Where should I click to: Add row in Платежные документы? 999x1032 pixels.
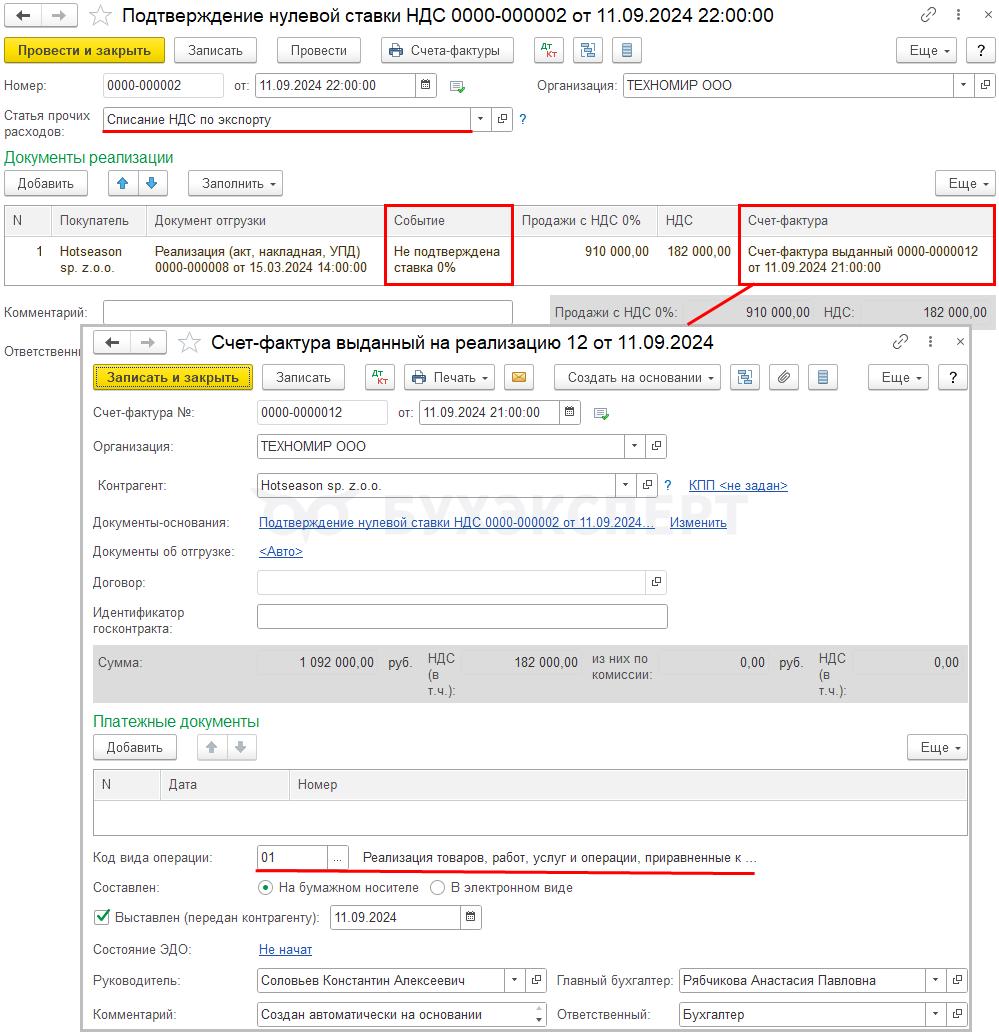click(135, 747)
